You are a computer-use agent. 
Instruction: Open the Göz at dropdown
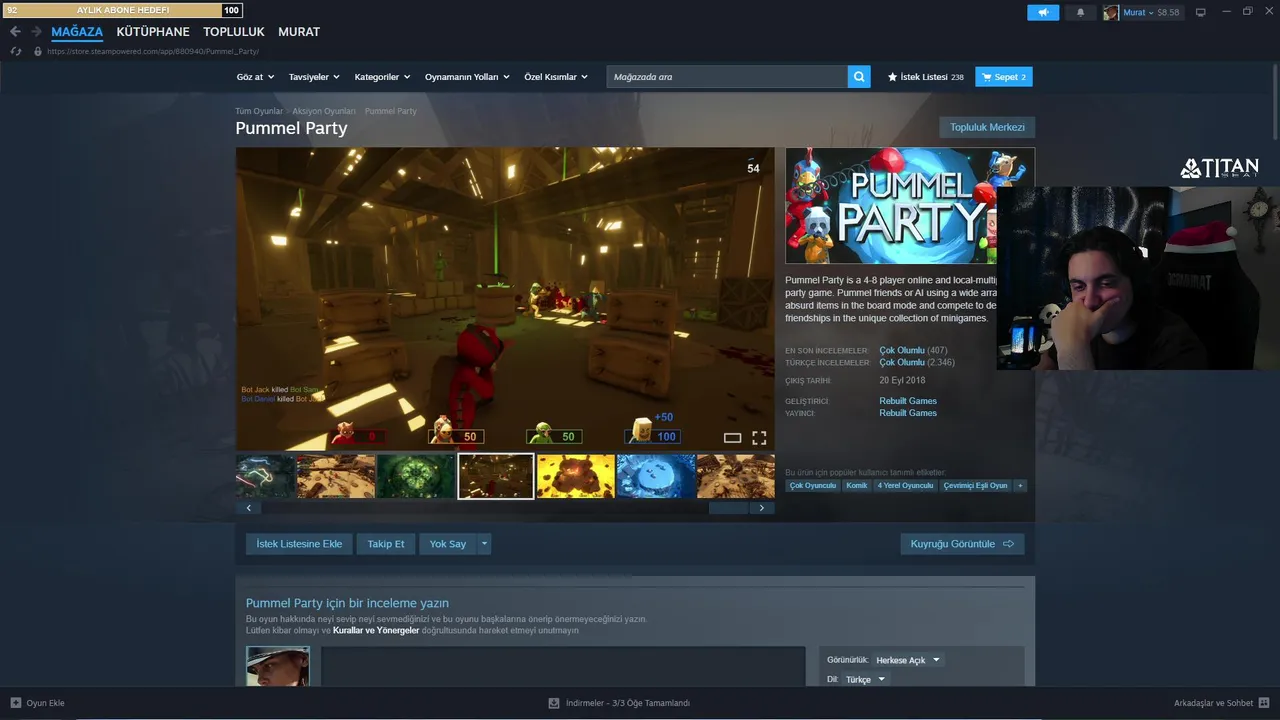(255, 77)
